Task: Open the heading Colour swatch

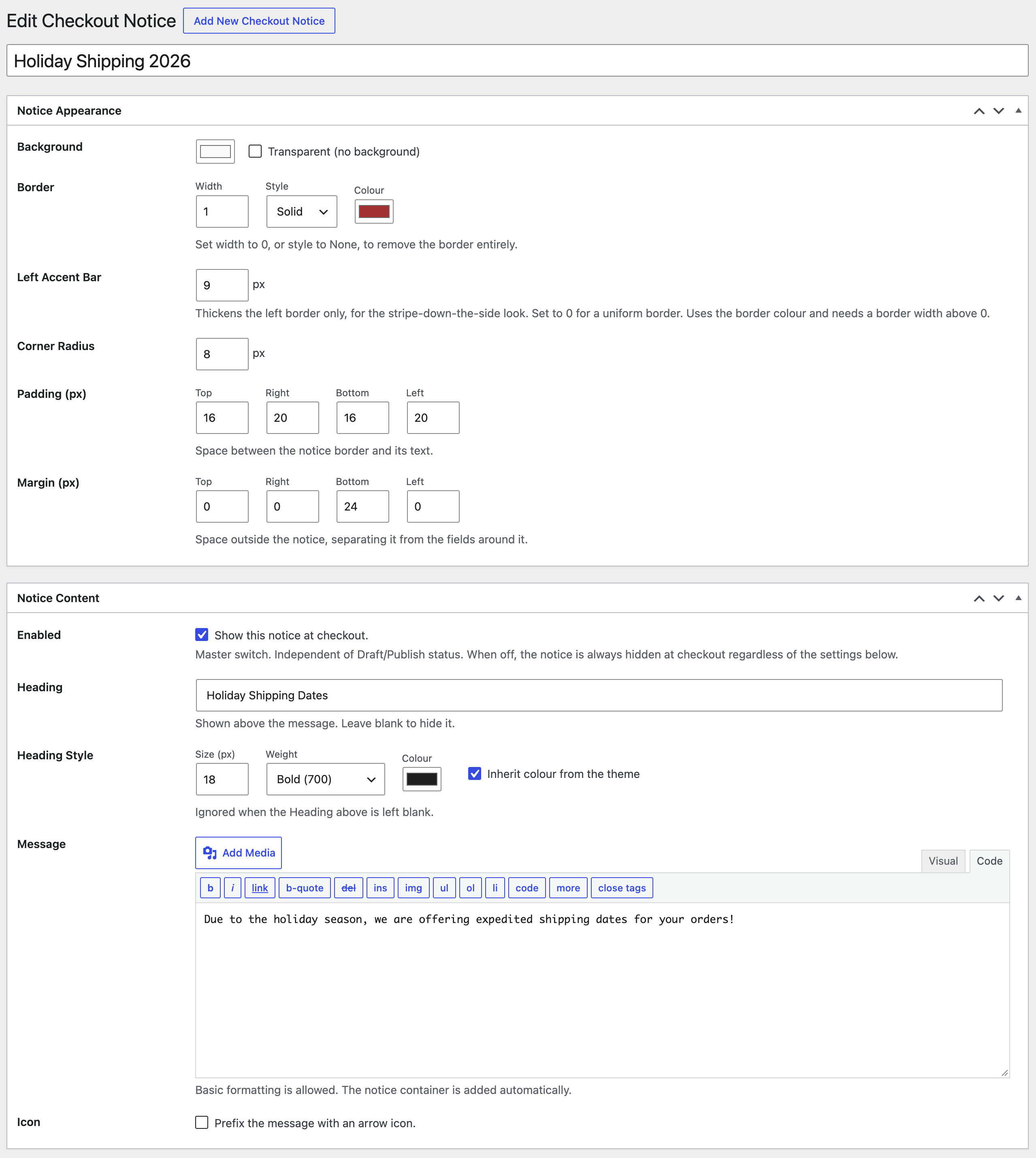Action: click(422, 780)
